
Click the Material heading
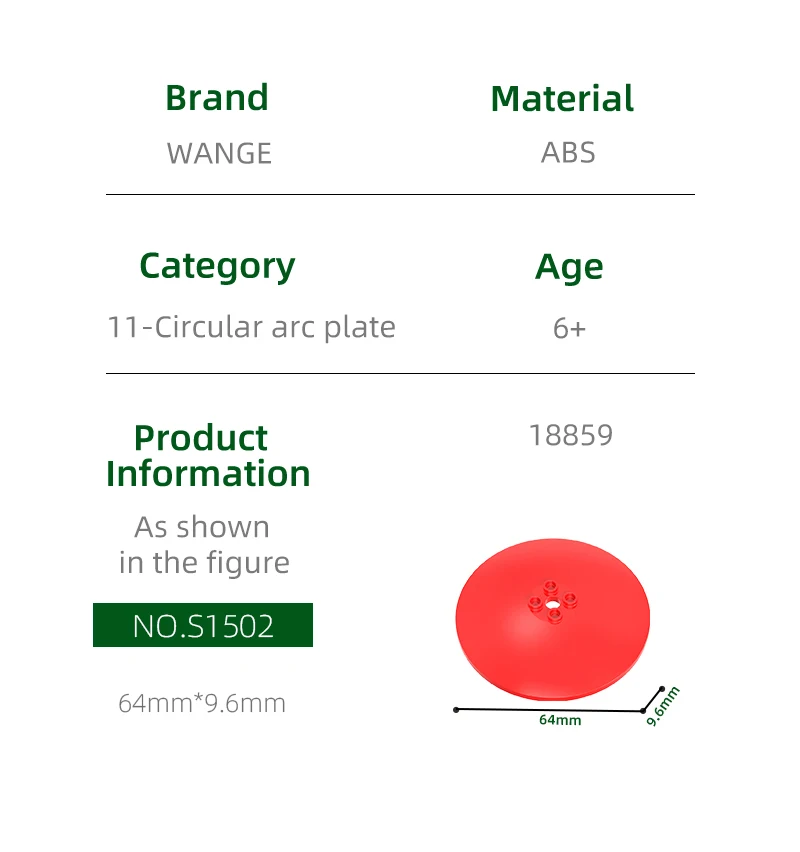click(562, 99)
